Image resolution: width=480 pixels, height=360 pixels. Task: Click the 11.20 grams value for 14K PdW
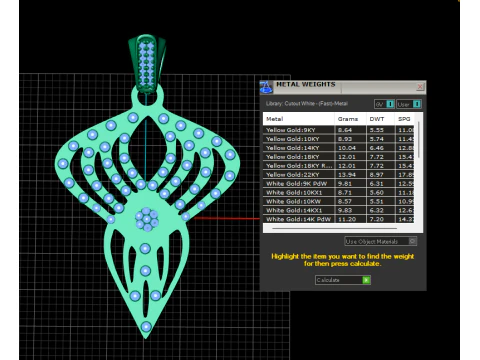(347, 219)
